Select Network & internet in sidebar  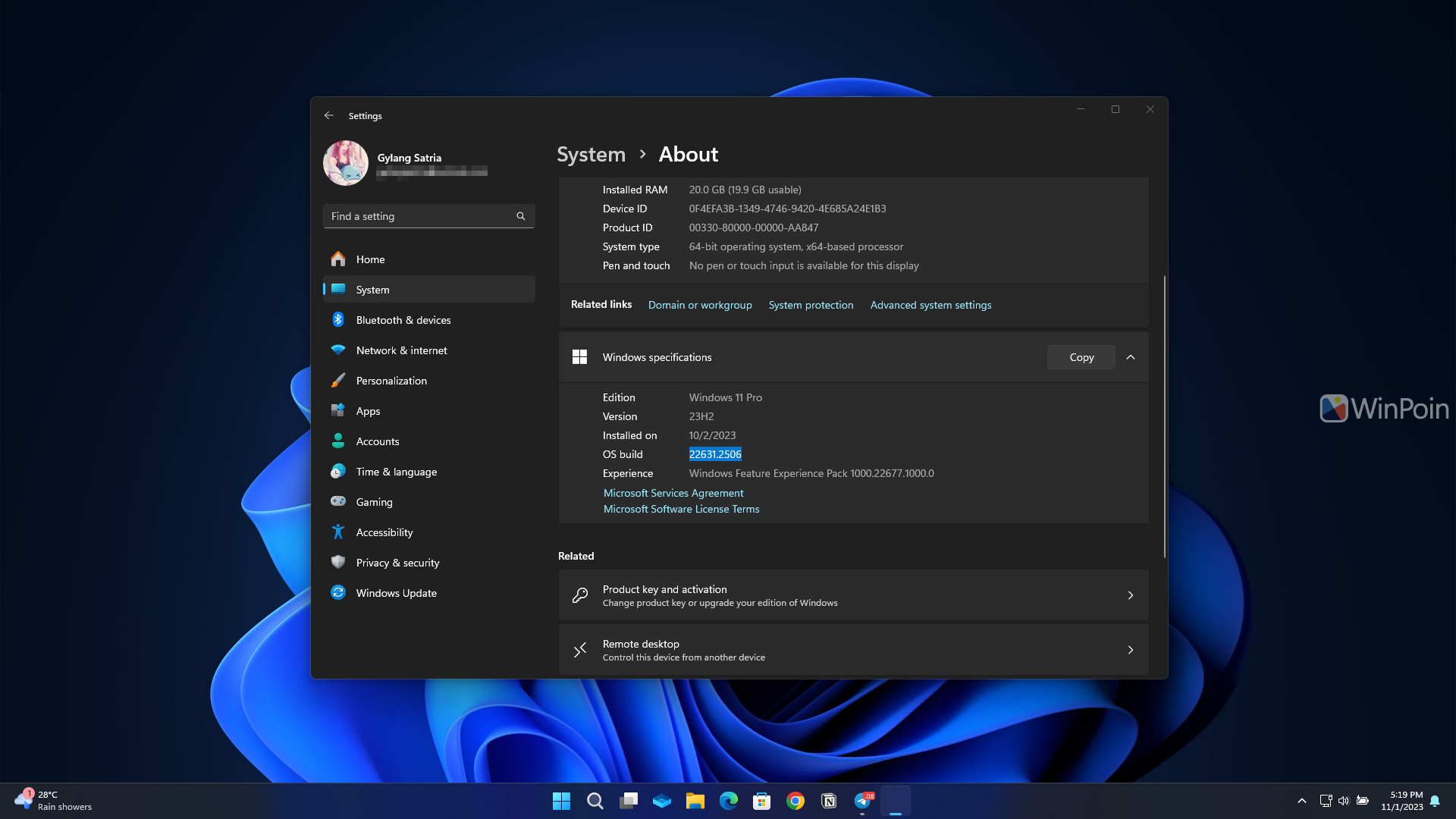(401, 350)
